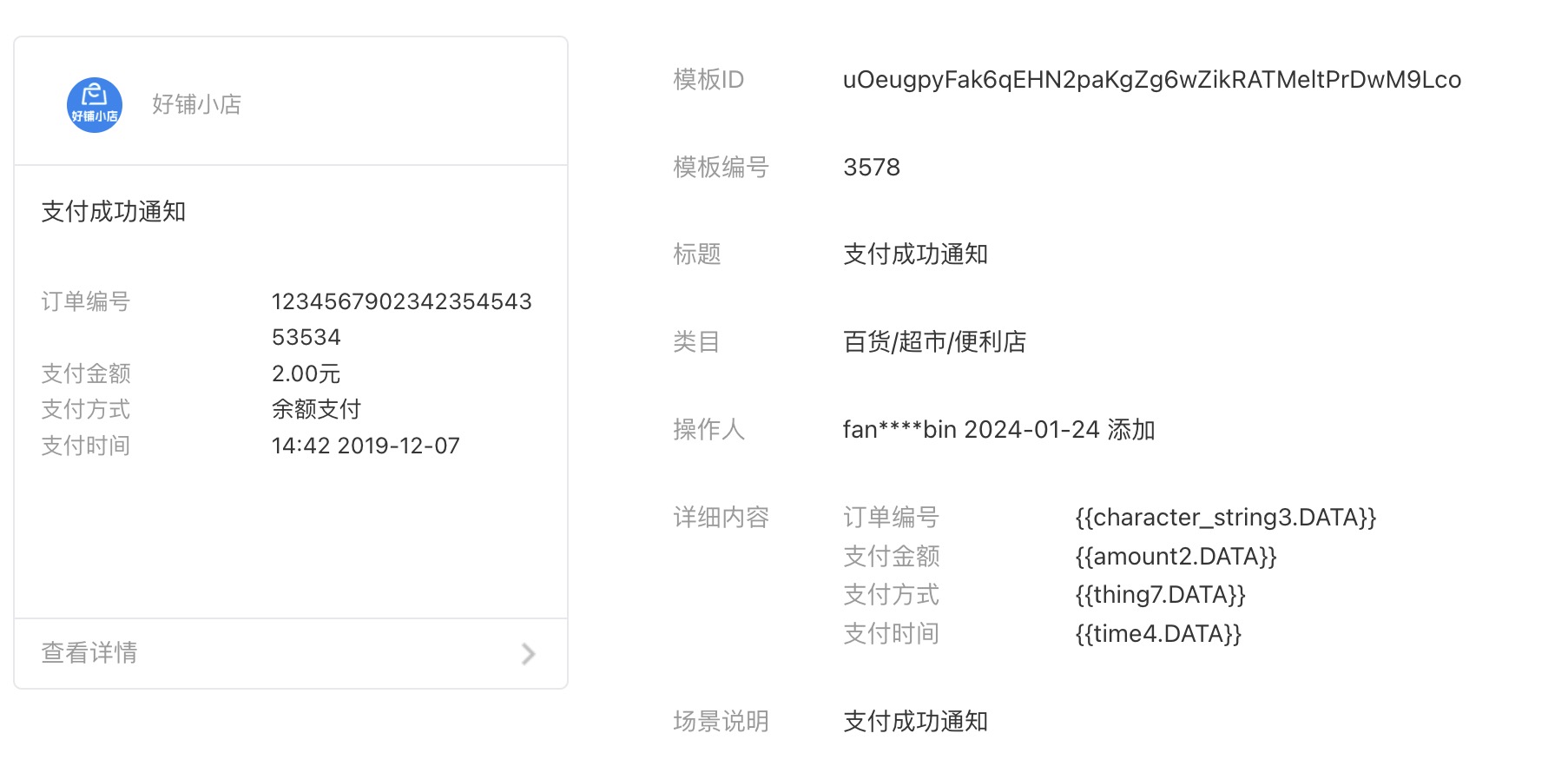
Task: Click the {{character_string3.DATA}} placeholder
Action: [x=1225, y=518]
